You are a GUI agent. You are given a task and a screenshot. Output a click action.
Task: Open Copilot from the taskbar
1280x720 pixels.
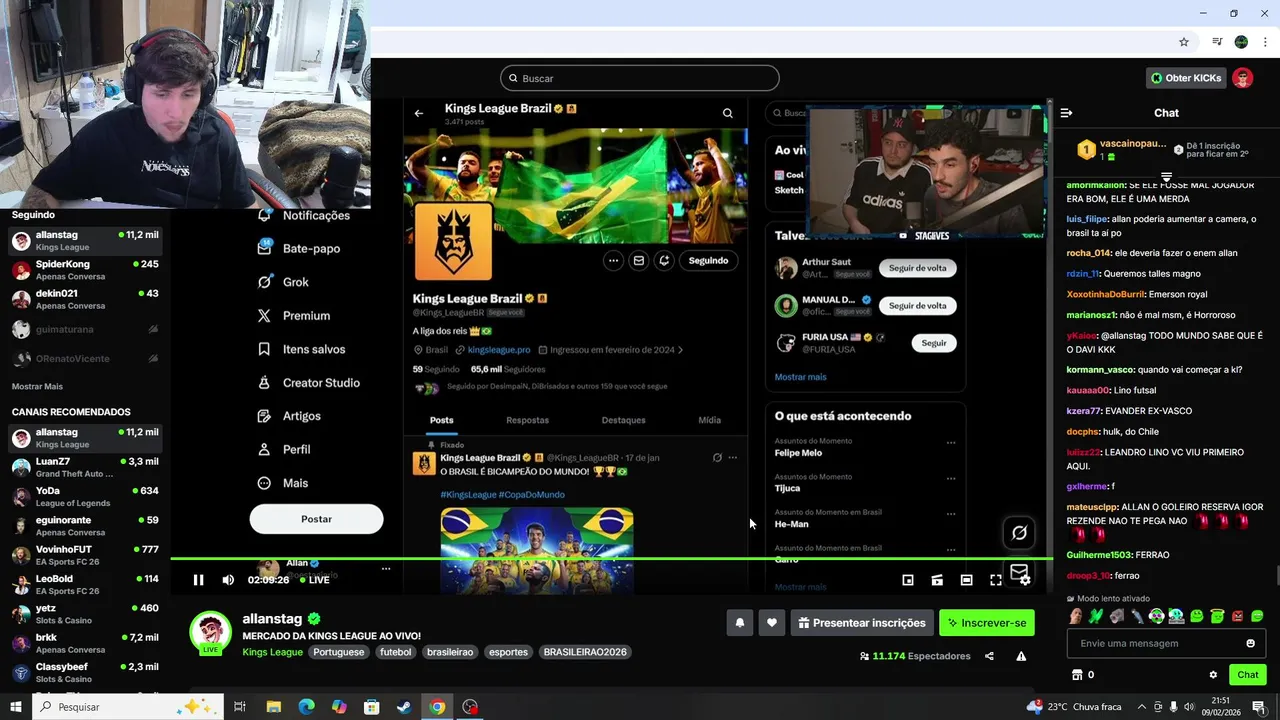click(x=339, y=707)
